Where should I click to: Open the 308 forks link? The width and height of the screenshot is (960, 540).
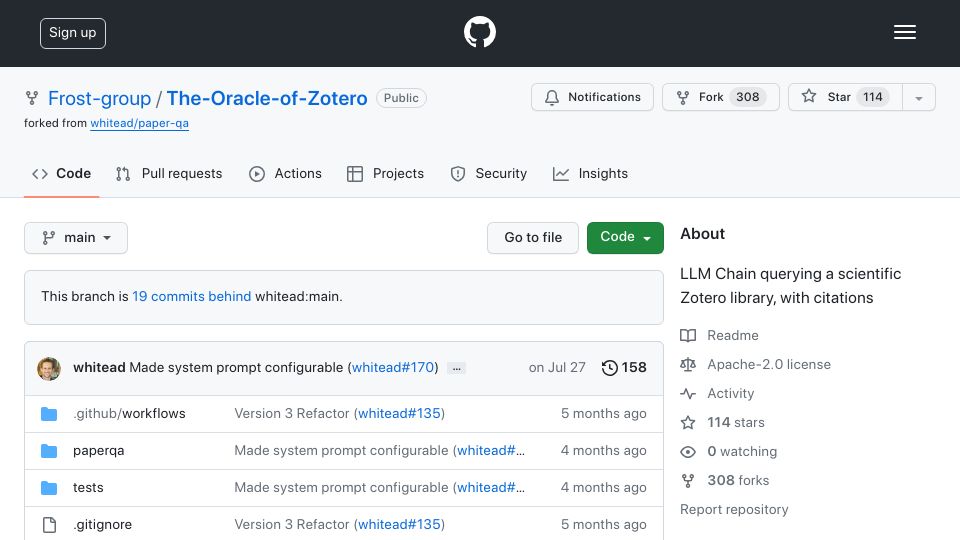tap(738, 481)
